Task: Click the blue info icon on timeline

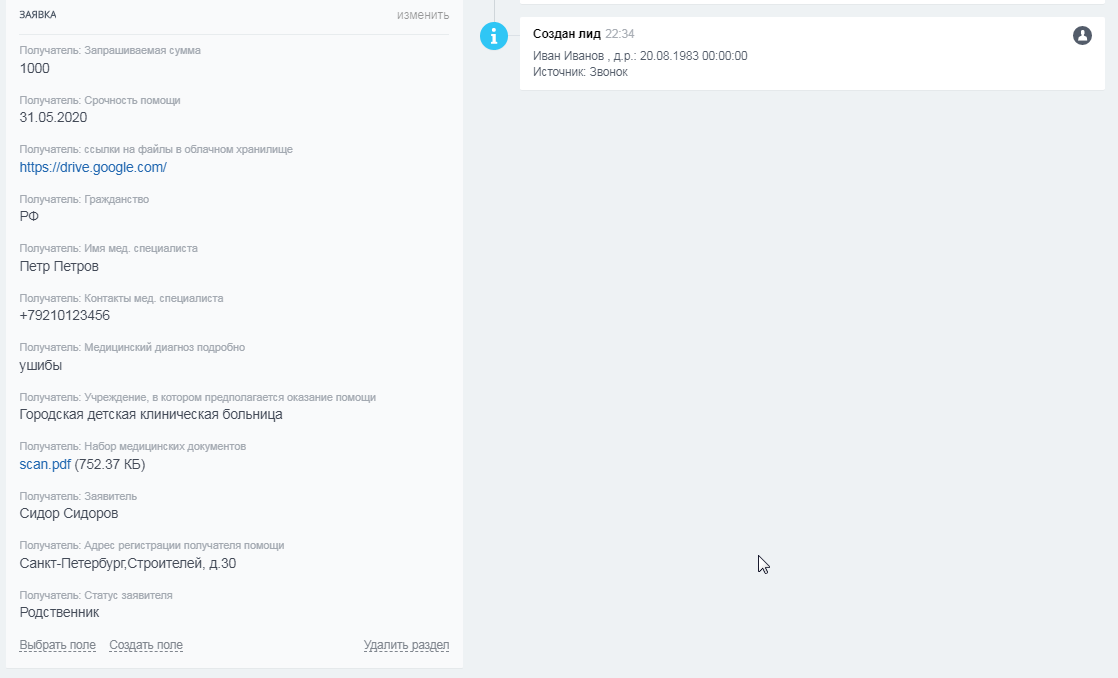Action: coord(494,37)
